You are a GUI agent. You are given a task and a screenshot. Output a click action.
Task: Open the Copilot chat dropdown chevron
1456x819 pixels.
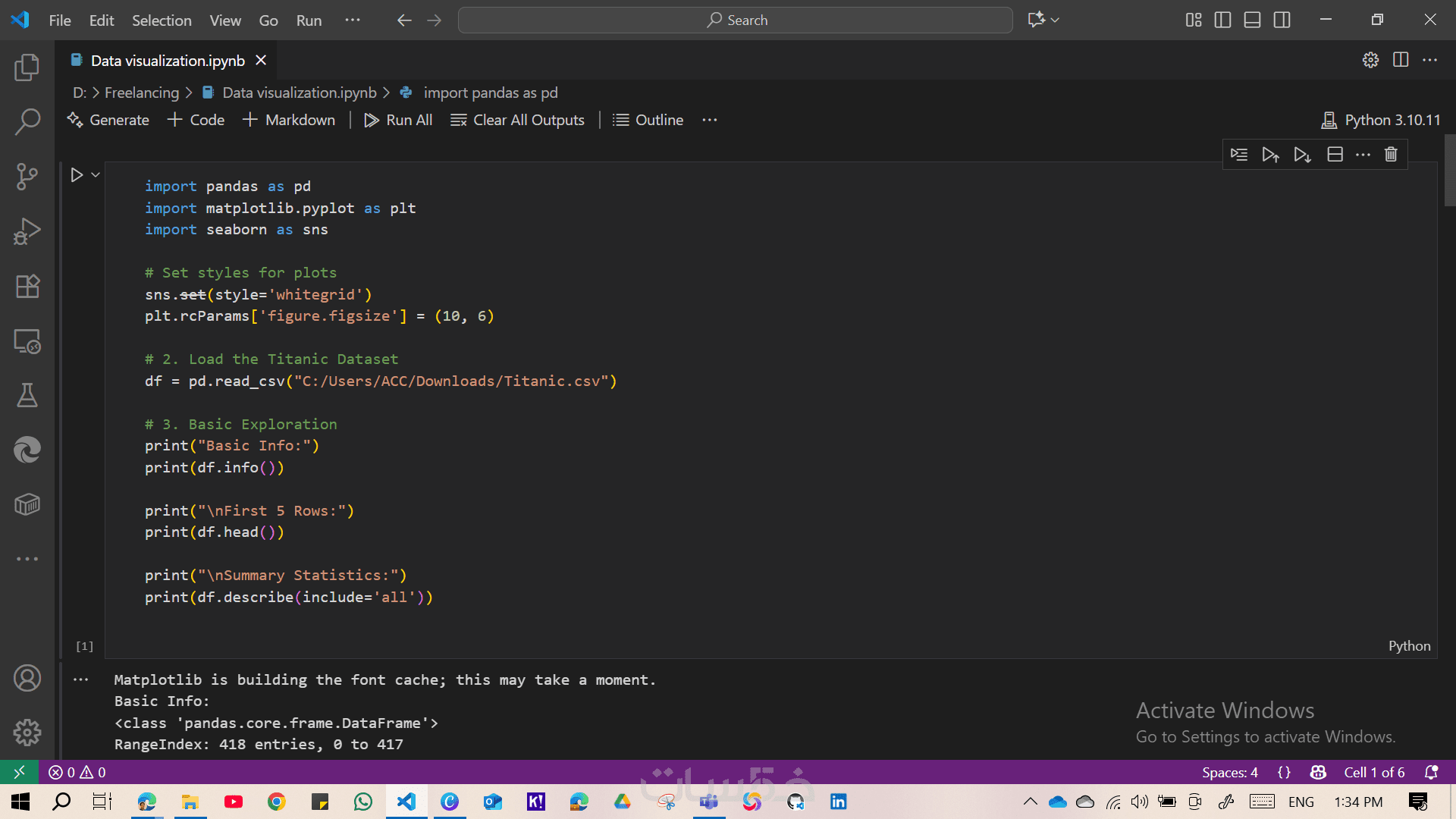pyautogui.click(x=1055, y=20)
